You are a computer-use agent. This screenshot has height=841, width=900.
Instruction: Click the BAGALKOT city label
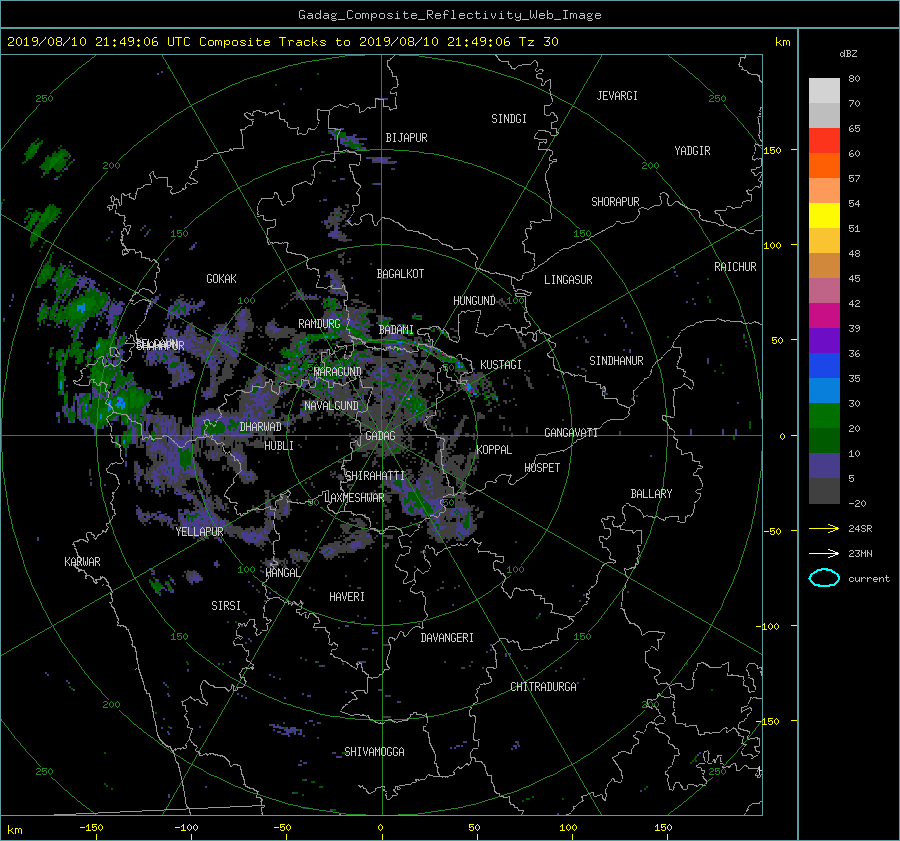coord(400,274)
